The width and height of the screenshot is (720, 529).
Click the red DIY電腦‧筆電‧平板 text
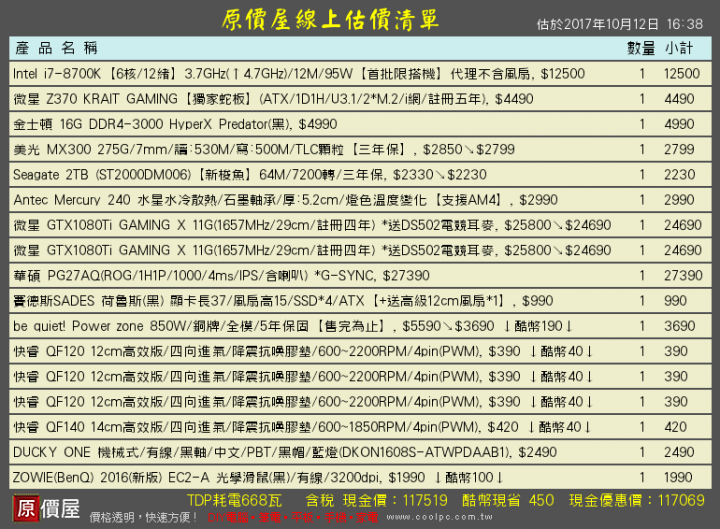point(293,518)
